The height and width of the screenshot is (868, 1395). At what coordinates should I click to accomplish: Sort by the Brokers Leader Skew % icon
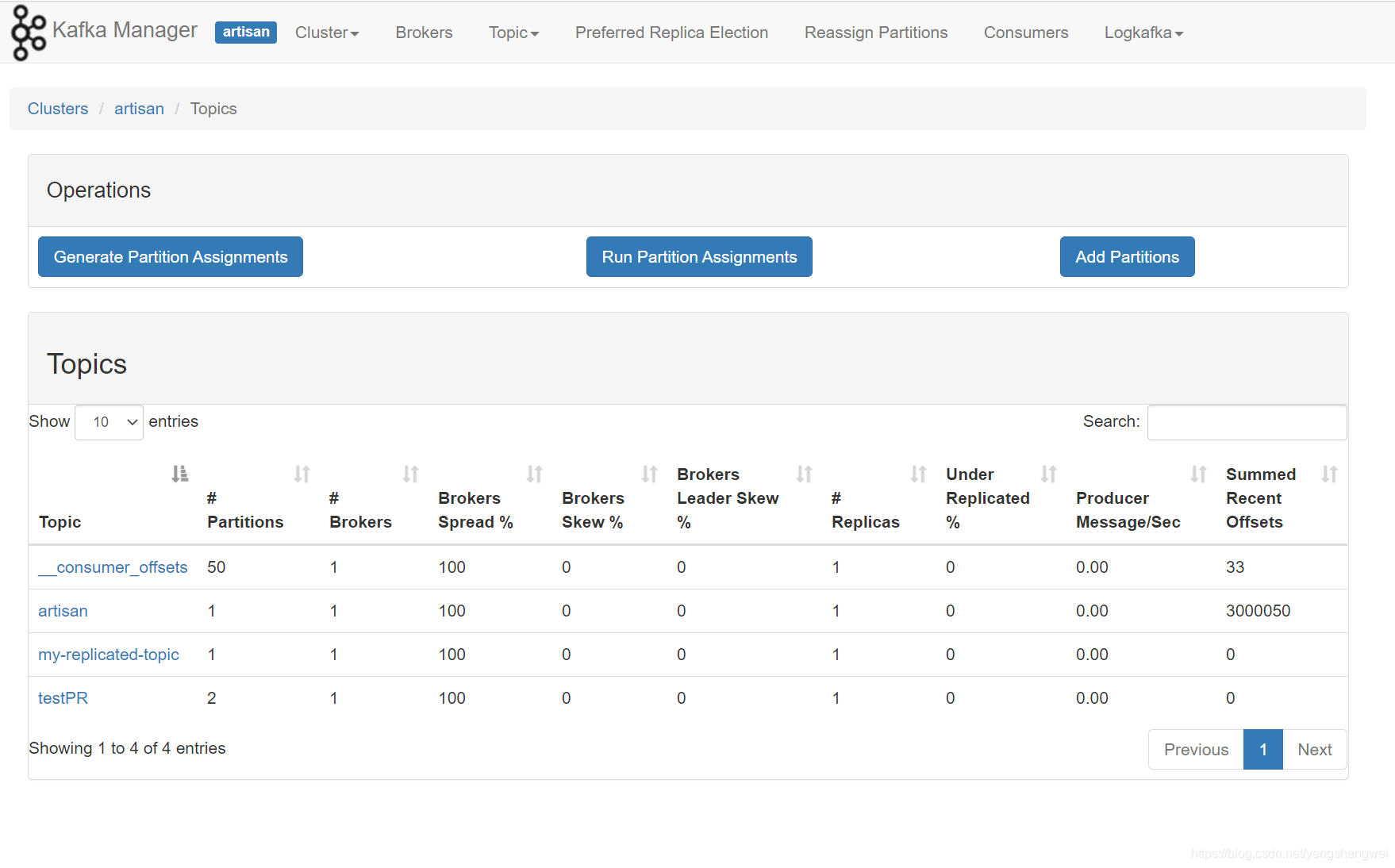[x=804, y=474]
